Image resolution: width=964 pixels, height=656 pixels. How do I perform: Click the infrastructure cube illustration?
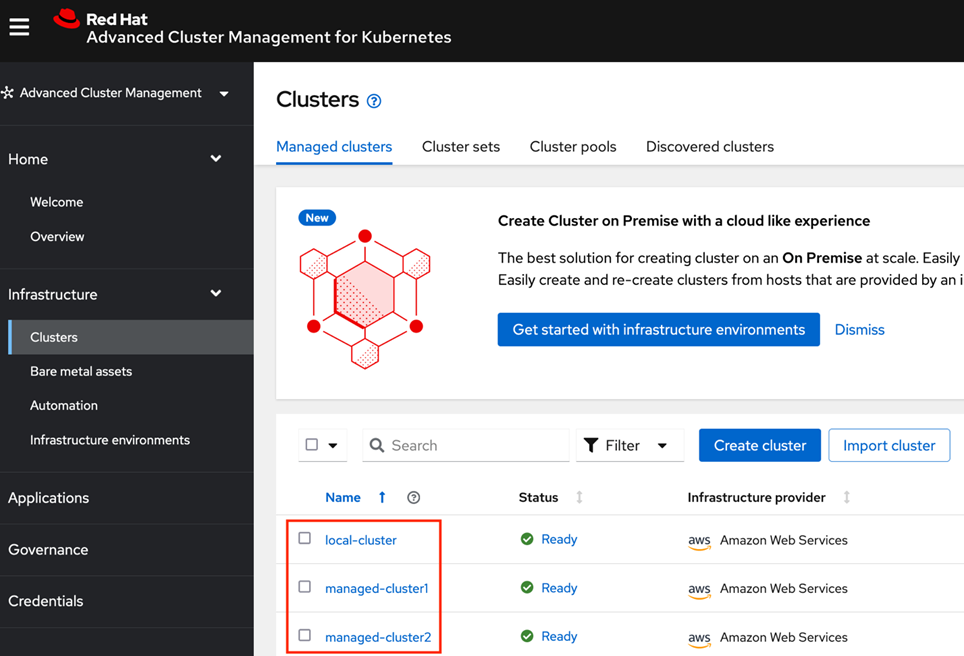coord(365,299)
